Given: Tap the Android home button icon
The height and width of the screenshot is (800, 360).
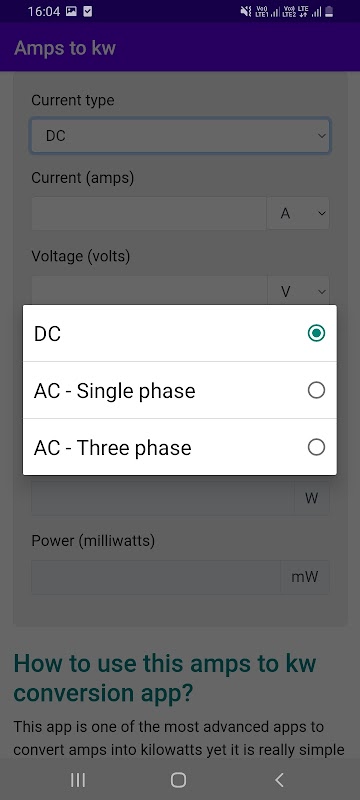Looking at the screenshot, I should 178,780.
